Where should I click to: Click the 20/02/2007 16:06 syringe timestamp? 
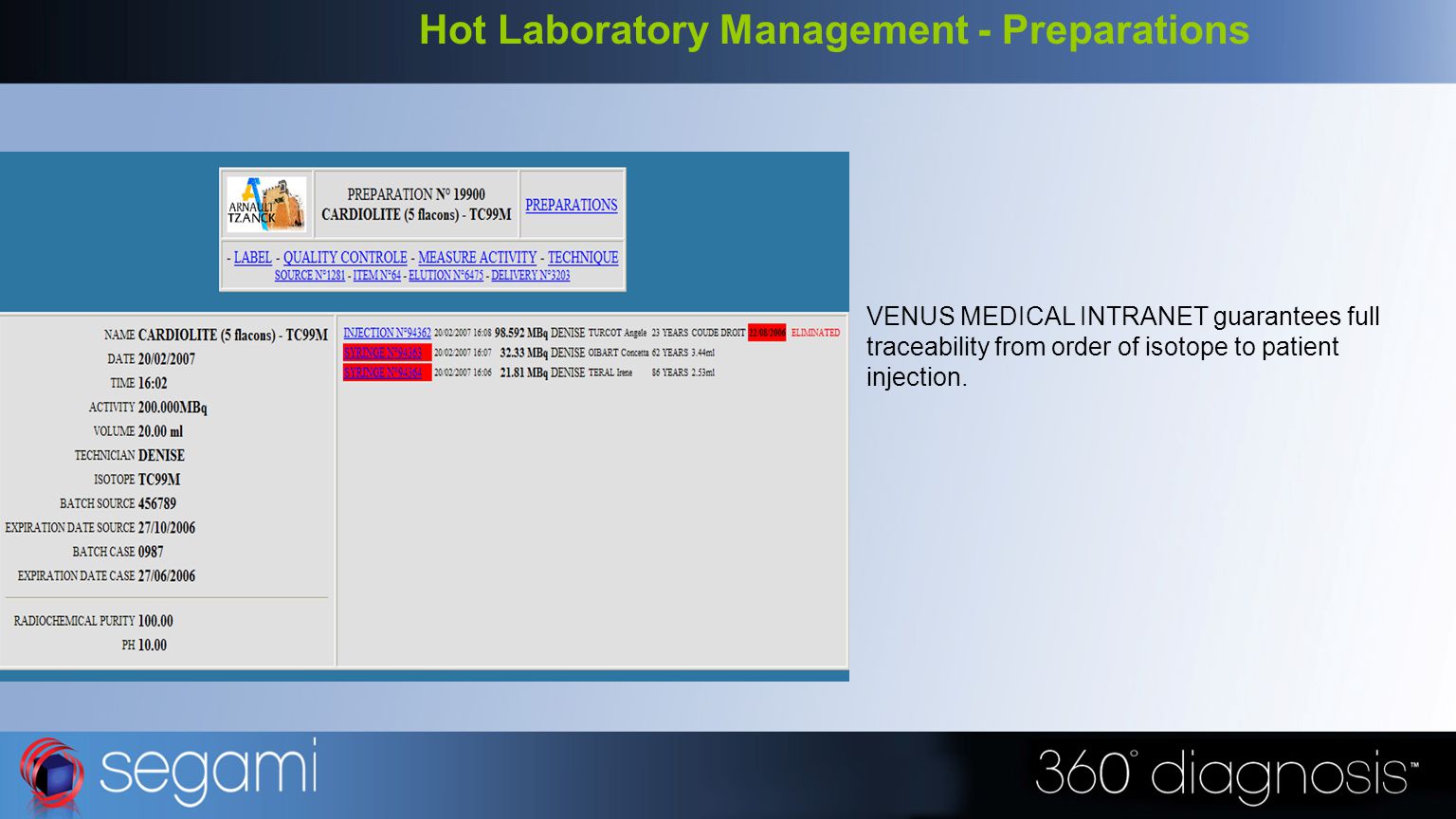463,373
